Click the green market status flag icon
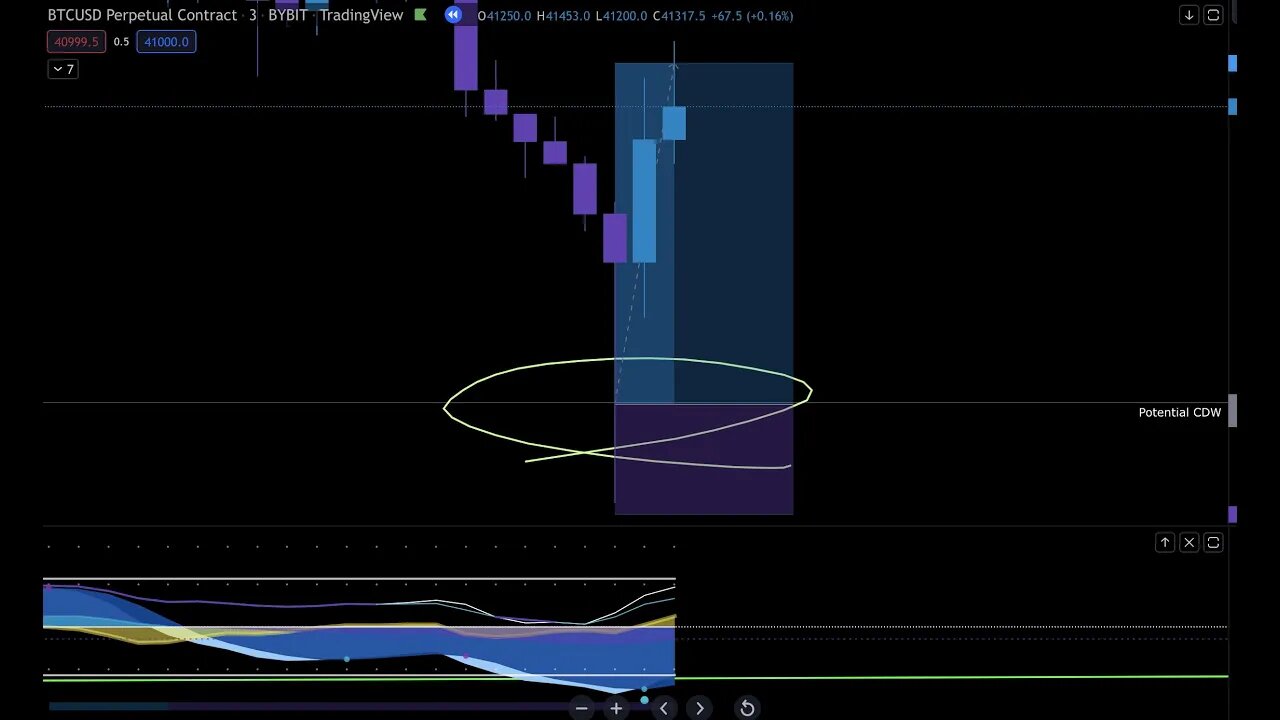The height and width of the screenshot is (720, 1280). 420,15
